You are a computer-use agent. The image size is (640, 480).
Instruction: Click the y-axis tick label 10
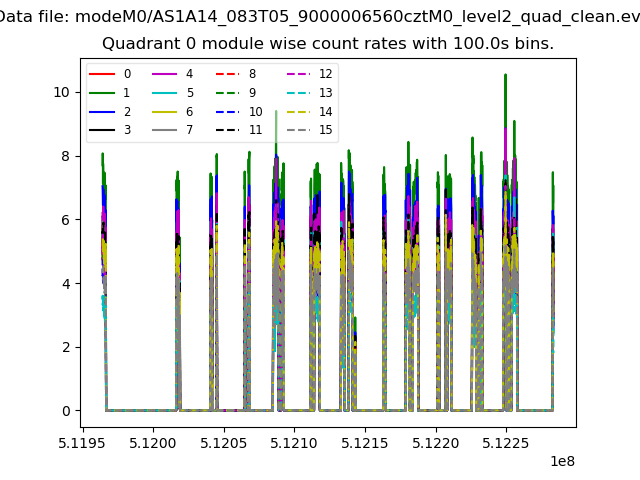[62, 92]
